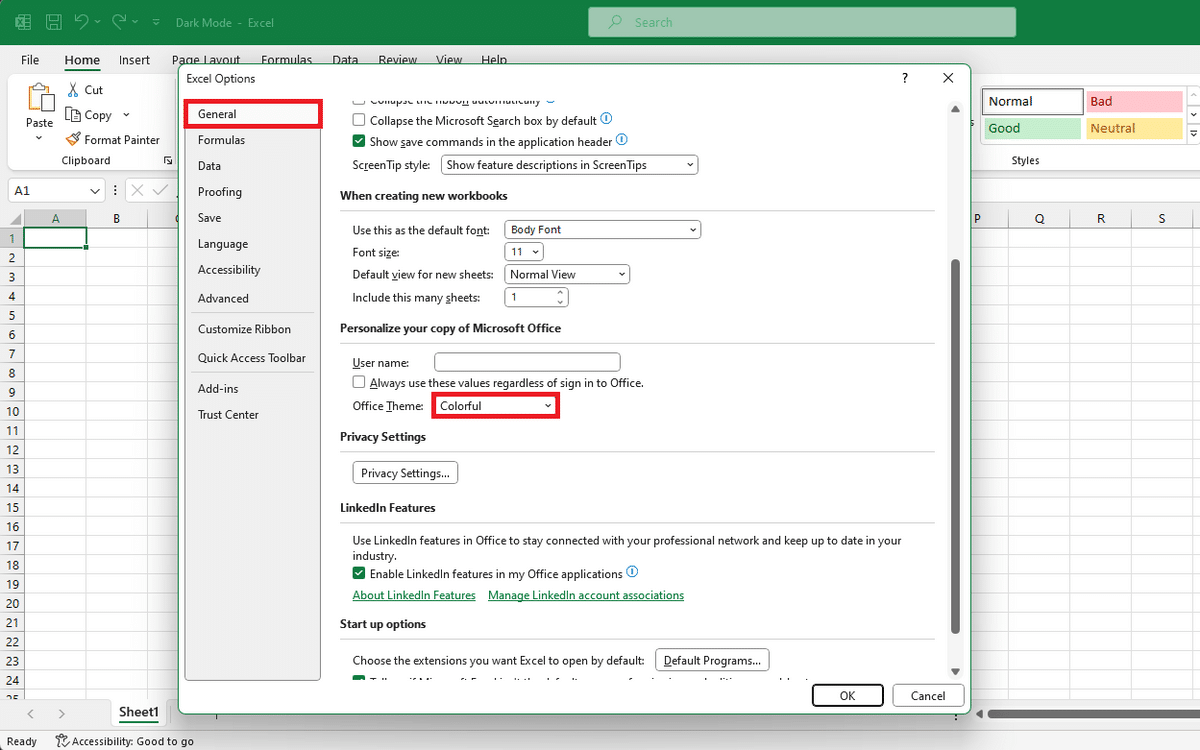Open the Insert ribbon tab
The height and width of the screenshot is (750, 1200).
[134, 60]
